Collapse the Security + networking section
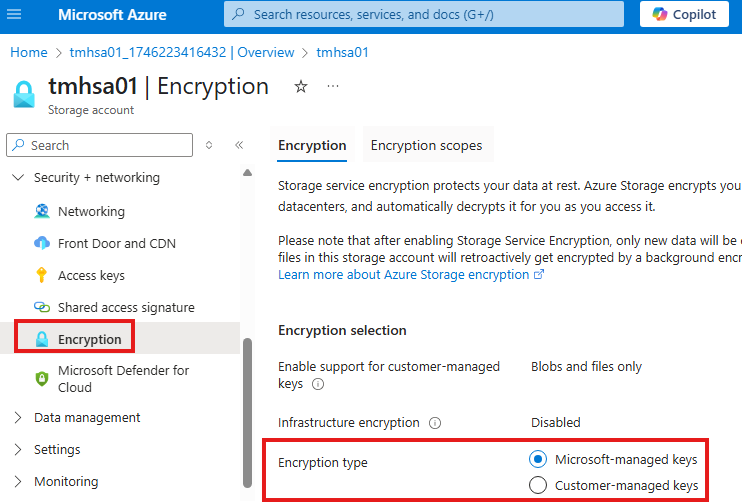Viewport: 742px width, 502px height. coord(18,178)
